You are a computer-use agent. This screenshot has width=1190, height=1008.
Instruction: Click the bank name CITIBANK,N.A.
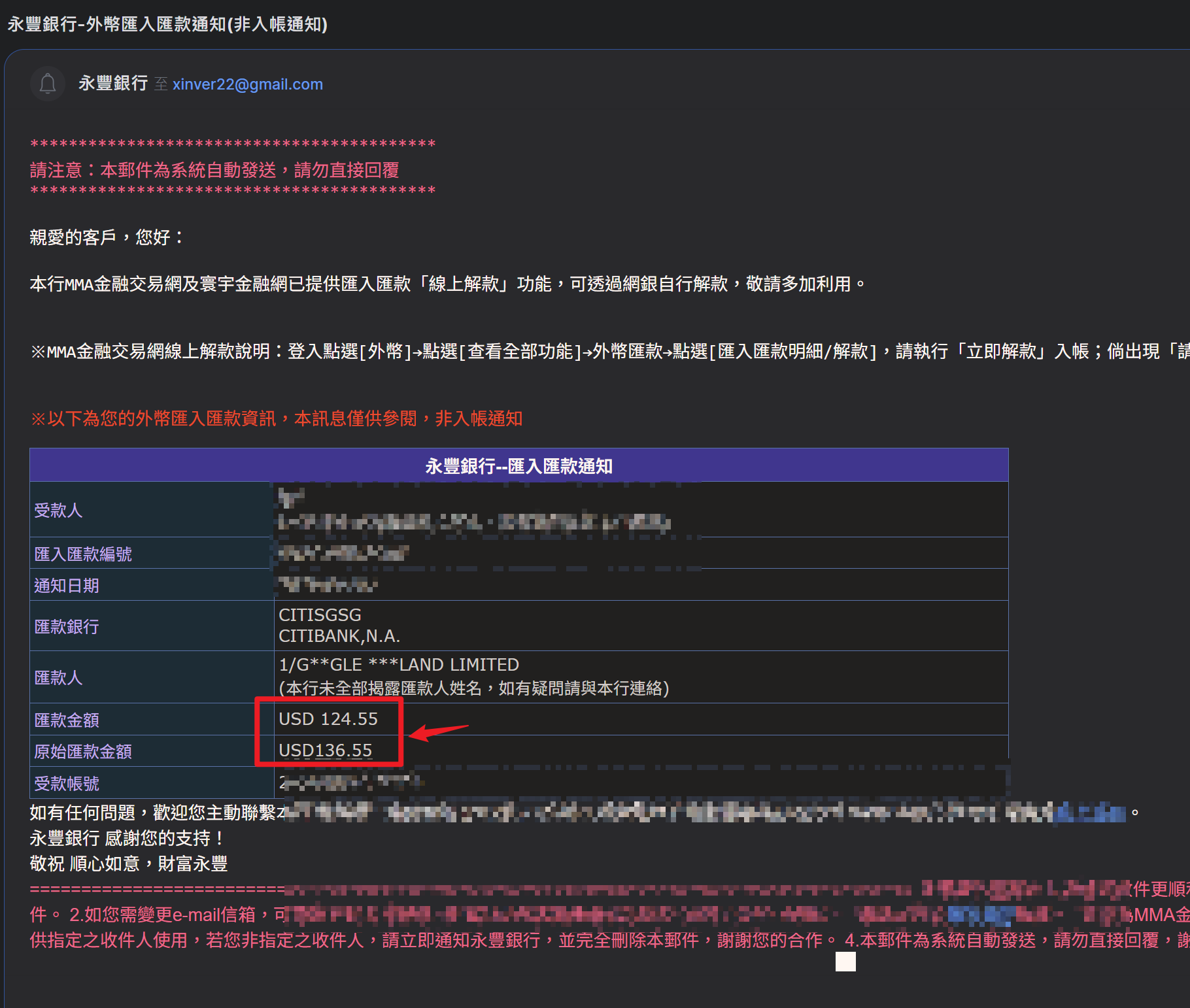pyautogui.click(x=339, y=636)
